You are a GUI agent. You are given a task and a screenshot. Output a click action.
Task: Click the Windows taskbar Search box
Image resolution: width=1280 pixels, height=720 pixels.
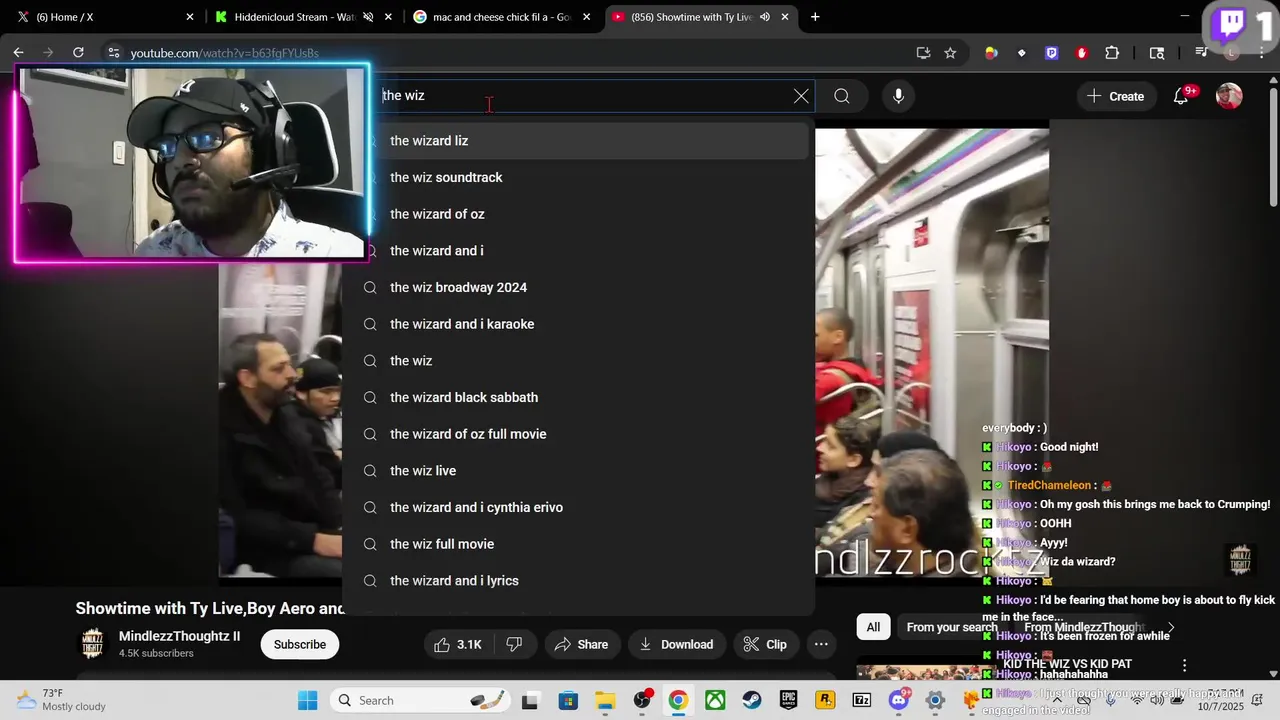click(x=421, y=700)
